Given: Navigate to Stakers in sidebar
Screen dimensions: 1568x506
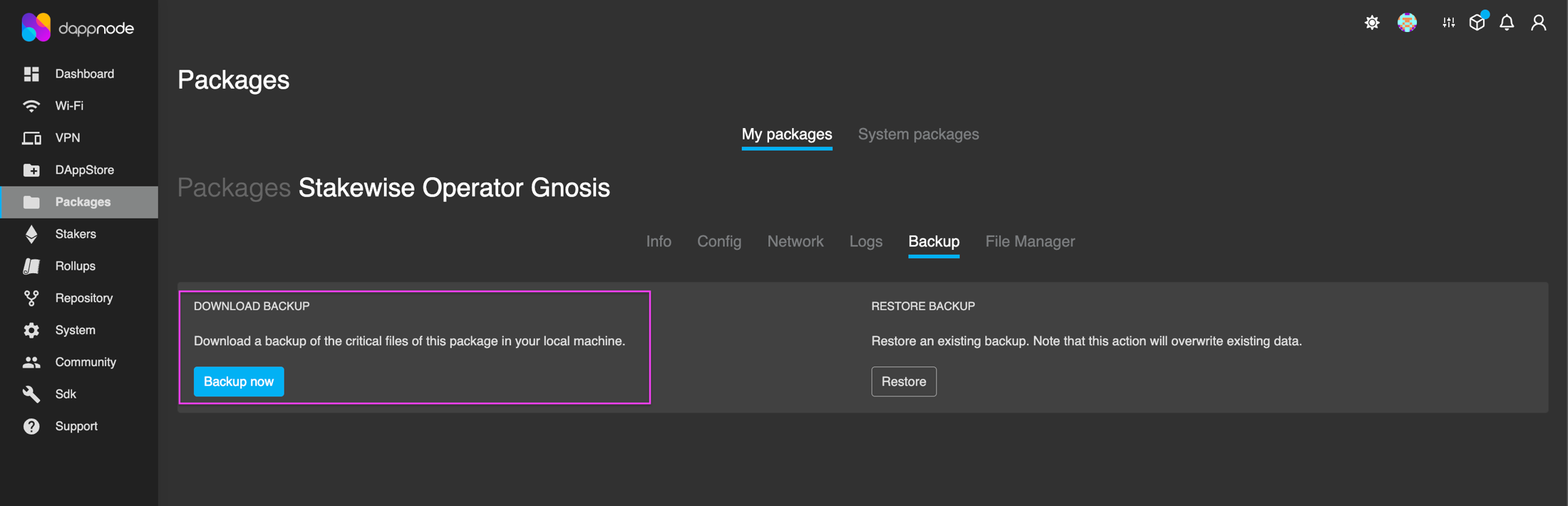Looking at the screenshot, I should (75, 234).
